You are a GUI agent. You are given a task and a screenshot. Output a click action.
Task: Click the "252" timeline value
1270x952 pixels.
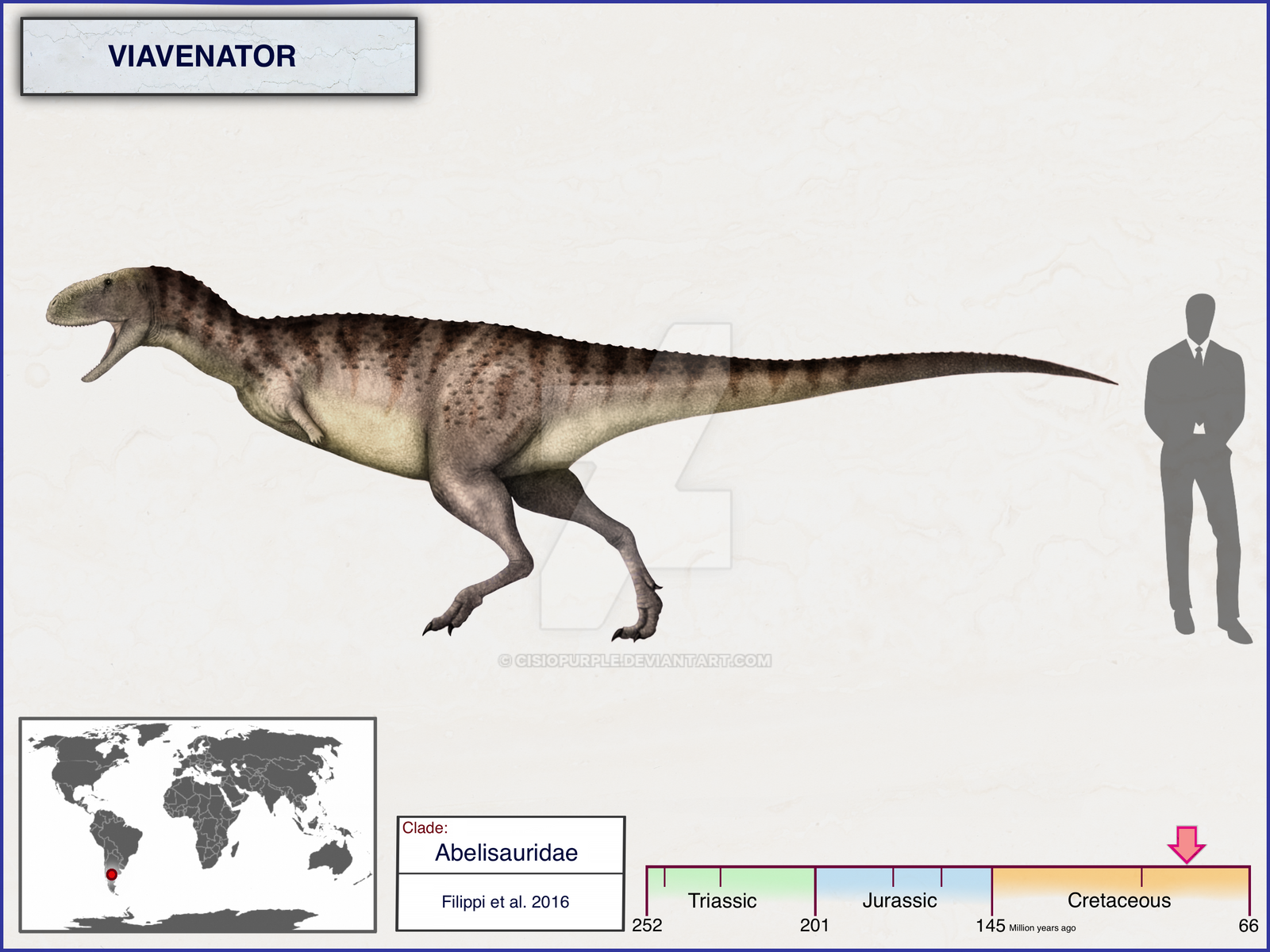(647, 926)
